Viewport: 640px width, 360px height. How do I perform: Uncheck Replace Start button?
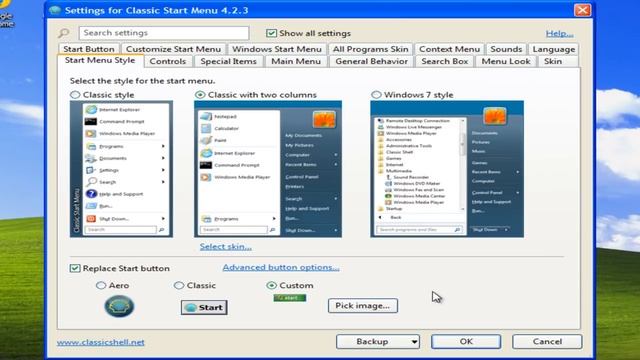pyautogui.click(x=75, y=268)
